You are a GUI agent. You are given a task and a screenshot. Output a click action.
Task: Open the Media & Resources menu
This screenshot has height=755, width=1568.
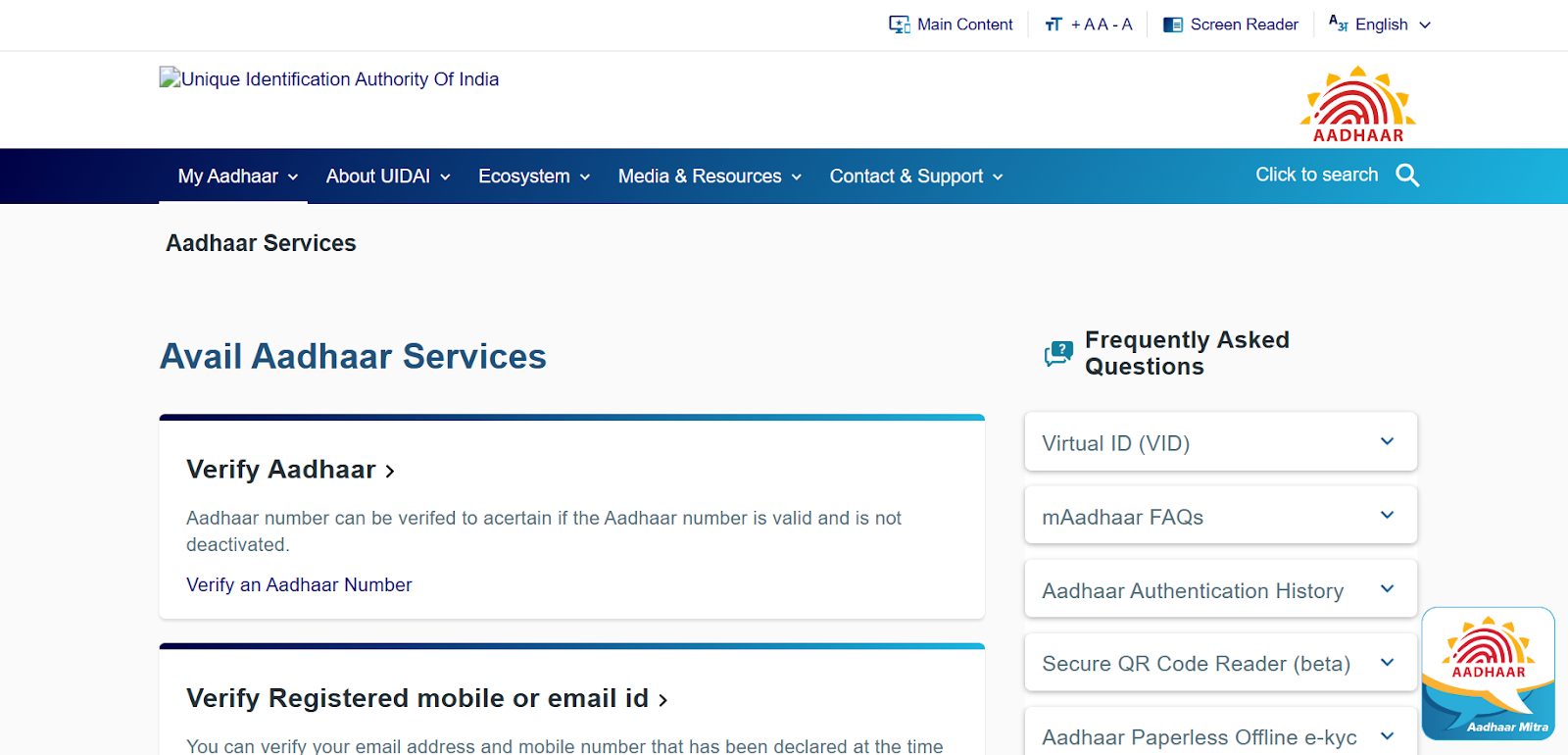[x=710, y=176]
